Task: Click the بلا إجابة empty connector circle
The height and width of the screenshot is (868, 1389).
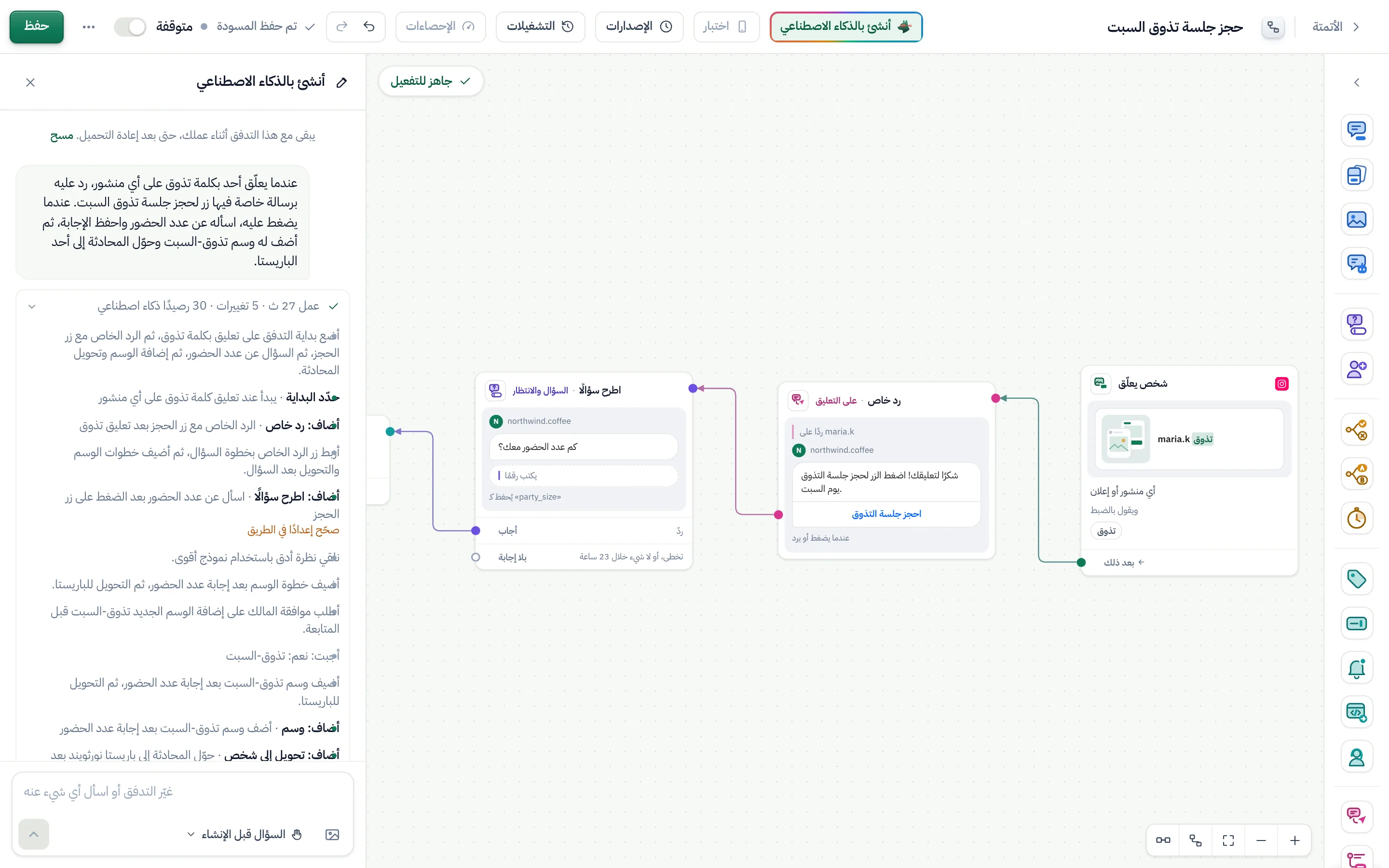Action: (x=475, y=557)
